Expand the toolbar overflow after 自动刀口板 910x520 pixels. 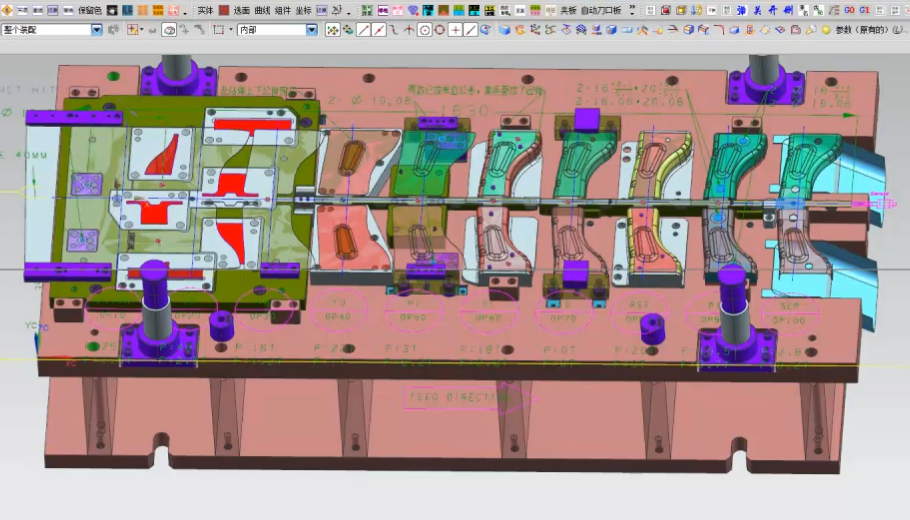[x=632, y=10]
